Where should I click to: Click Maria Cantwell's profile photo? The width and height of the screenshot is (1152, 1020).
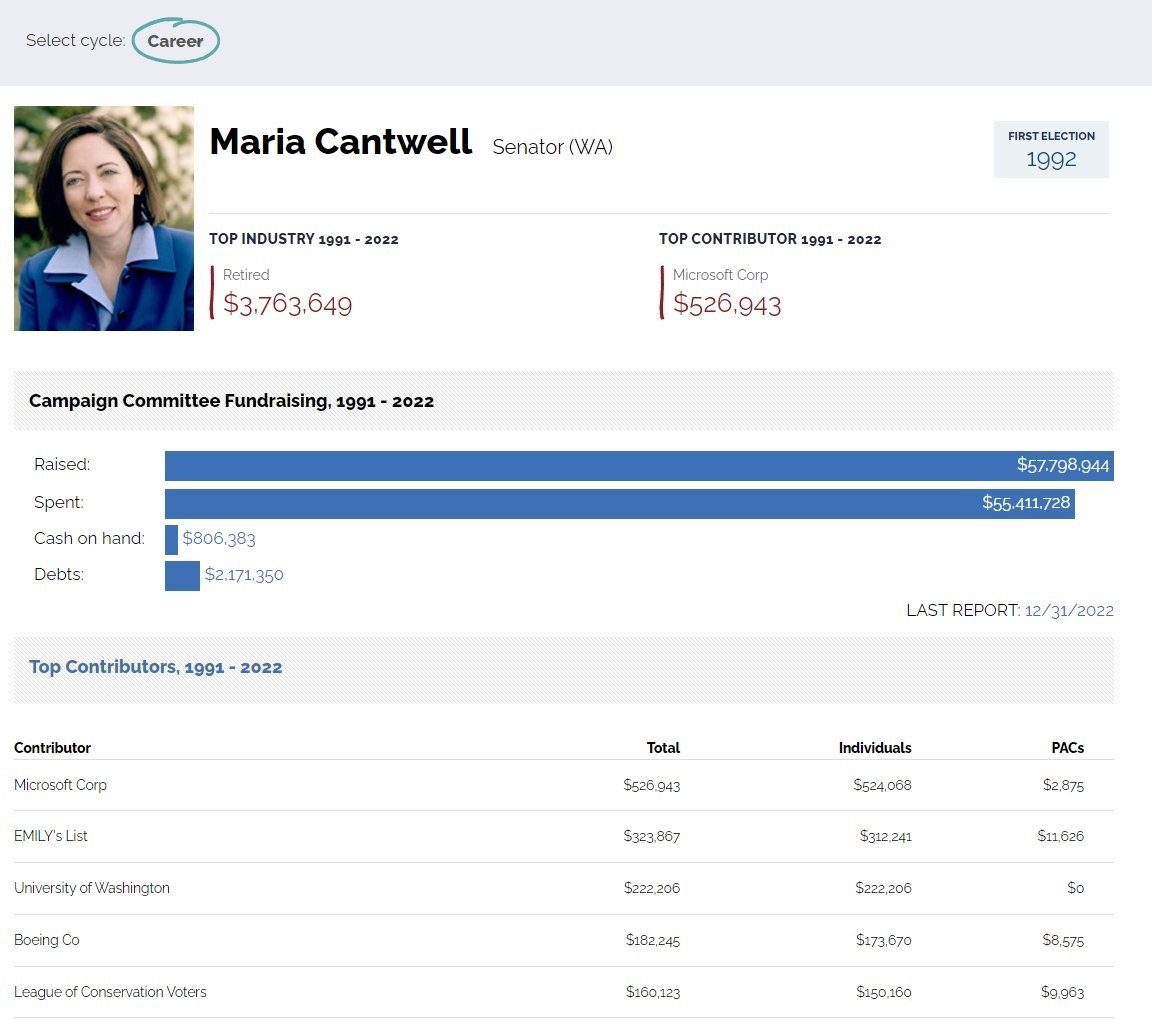tap(104, 218)
